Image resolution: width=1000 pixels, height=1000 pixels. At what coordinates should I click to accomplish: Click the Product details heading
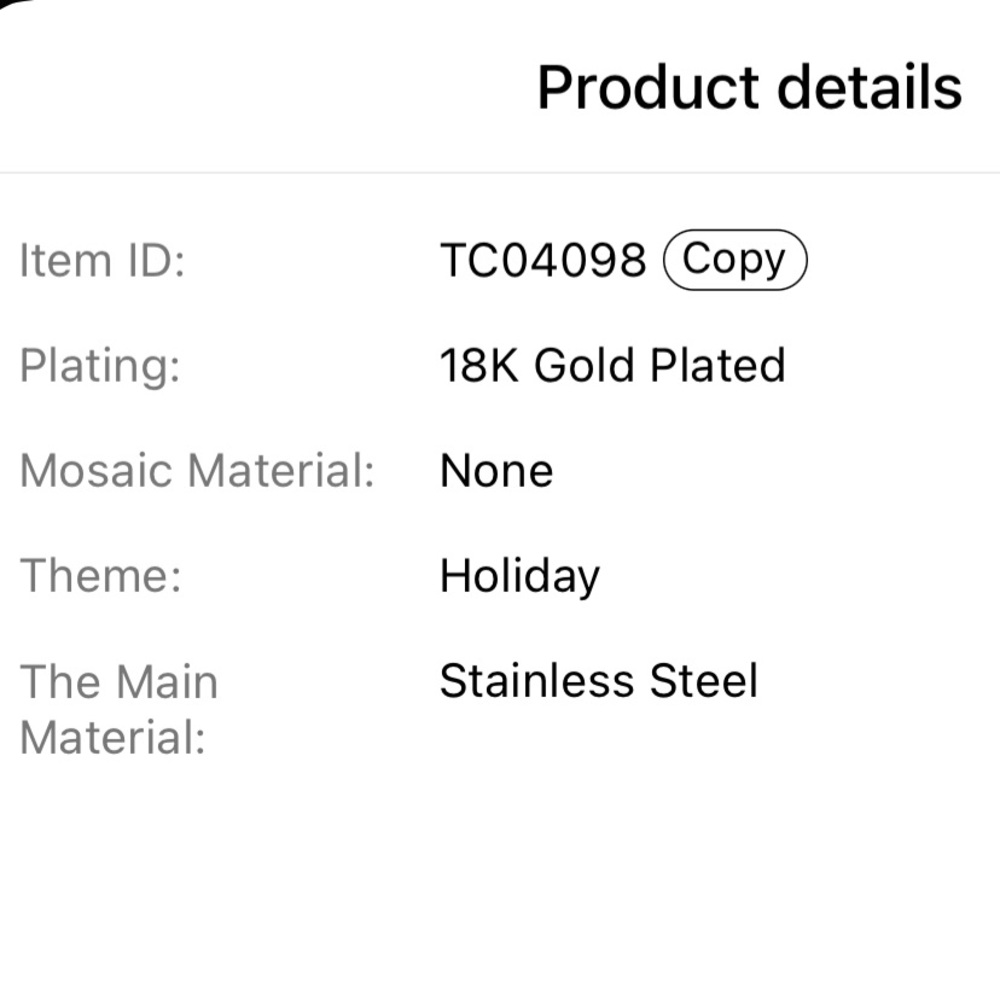tap(749, 87)
